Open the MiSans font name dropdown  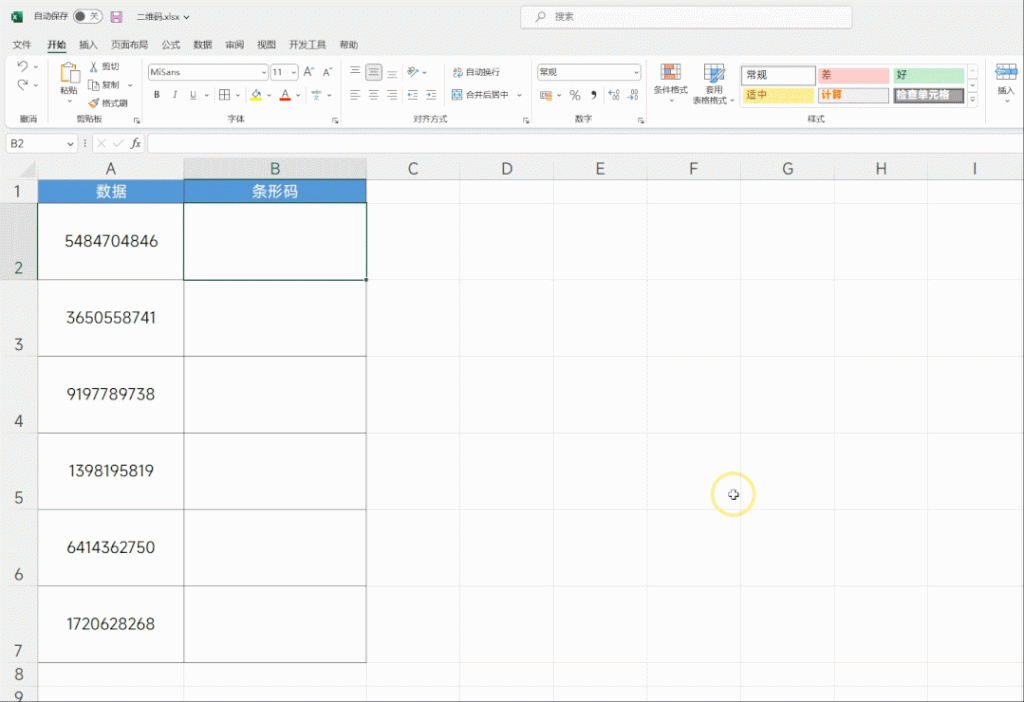[263, 72]
